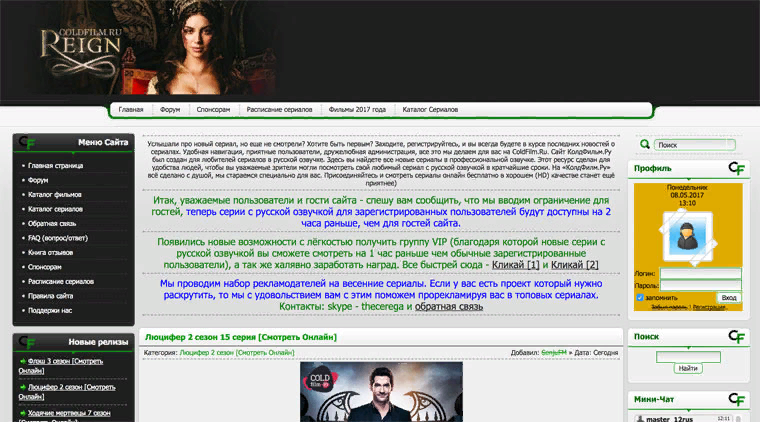Click the 'Вход' login button
Viewport: 760px width, 422px height.
[x=728, y=297]
